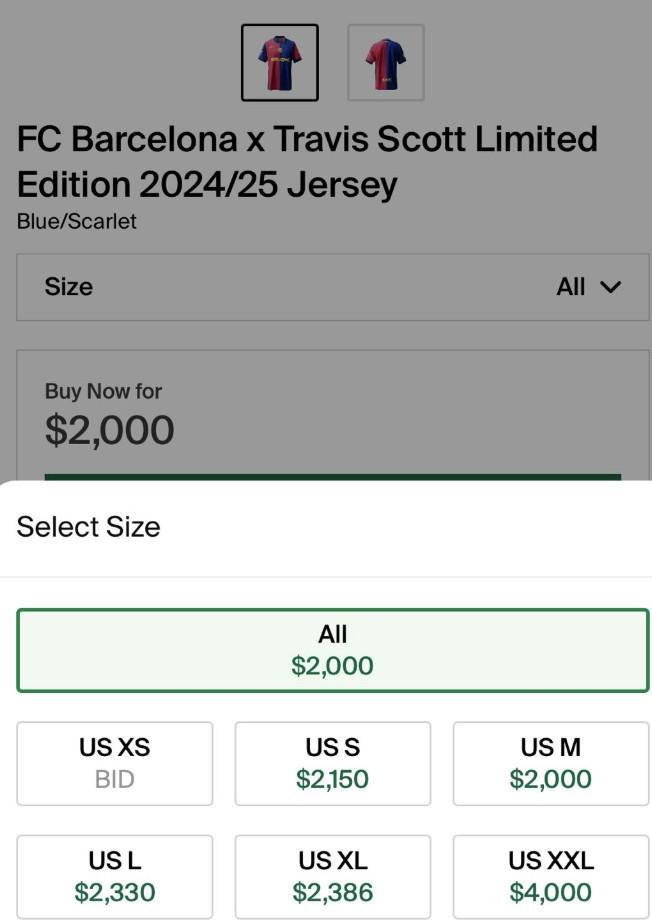652x924 pixels.
Task: Pick size US S for $2,150
Action: click(333, 763)
